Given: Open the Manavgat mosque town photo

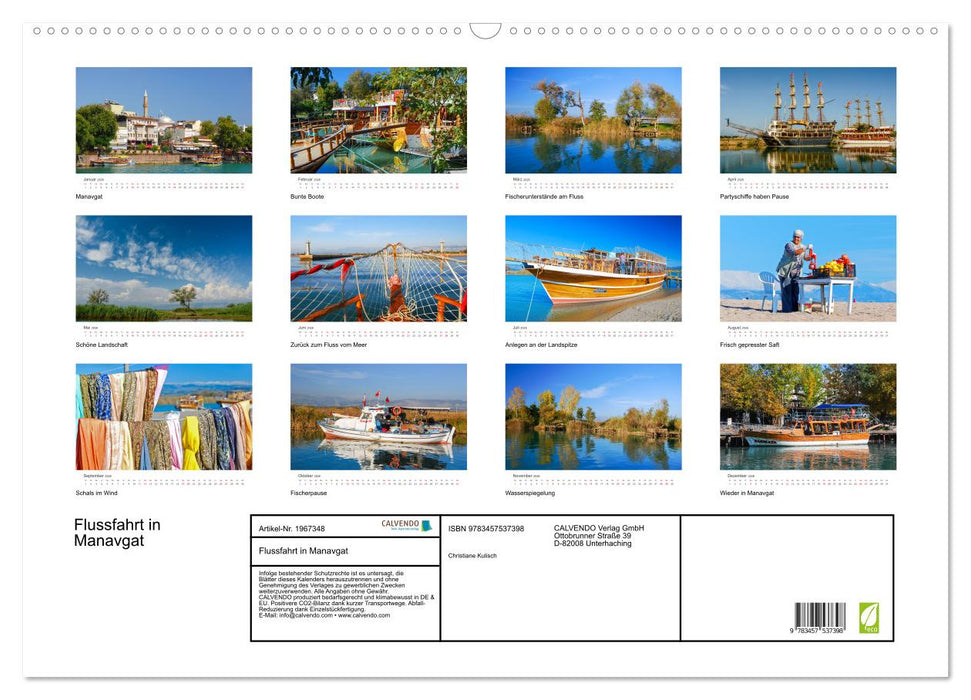Looking at the screenshot, I should pos(164,120).
